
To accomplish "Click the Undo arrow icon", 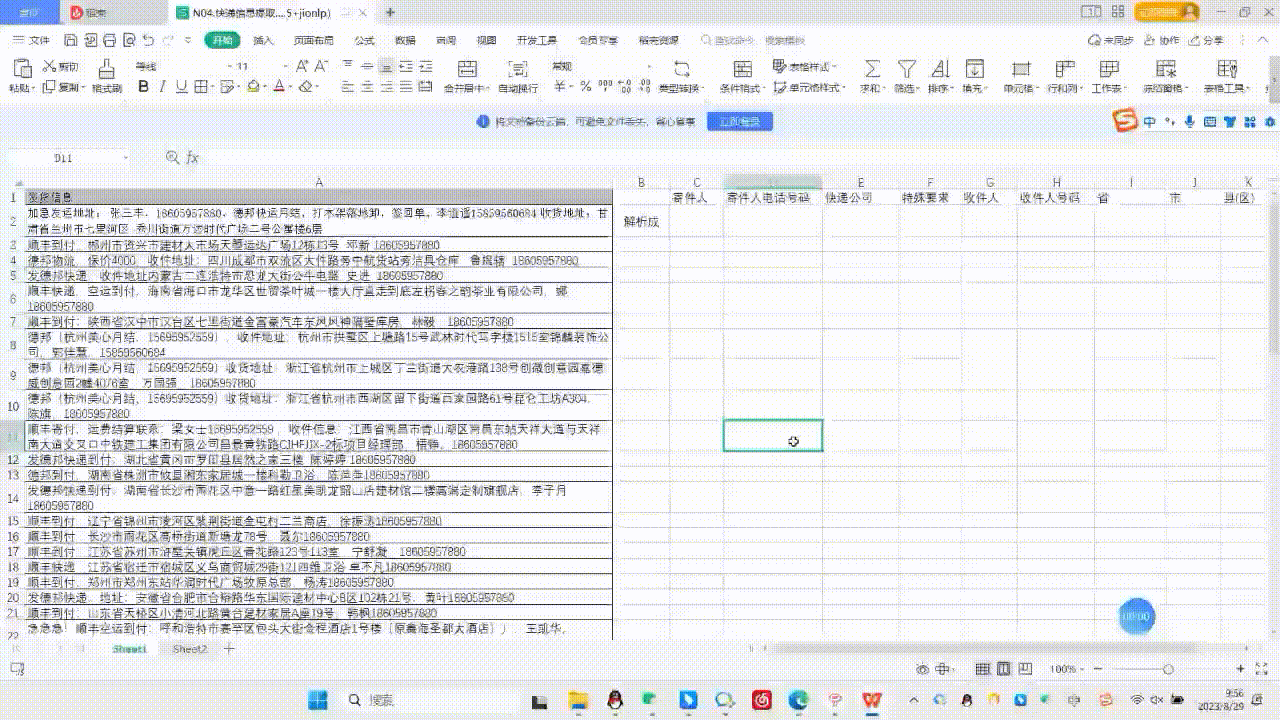I will pos(149,41).
